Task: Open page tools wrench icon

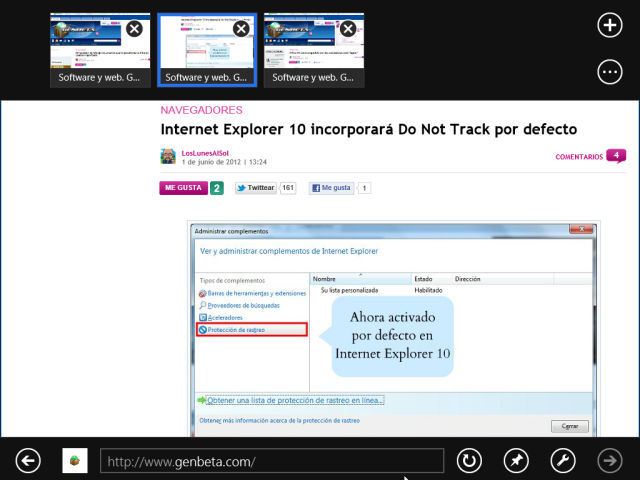Action: point(563,461)
